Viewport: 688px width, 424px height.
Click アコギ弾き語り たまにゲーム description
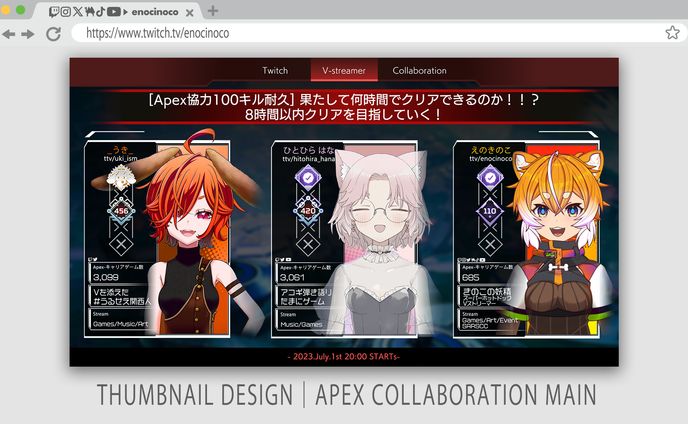306,296
